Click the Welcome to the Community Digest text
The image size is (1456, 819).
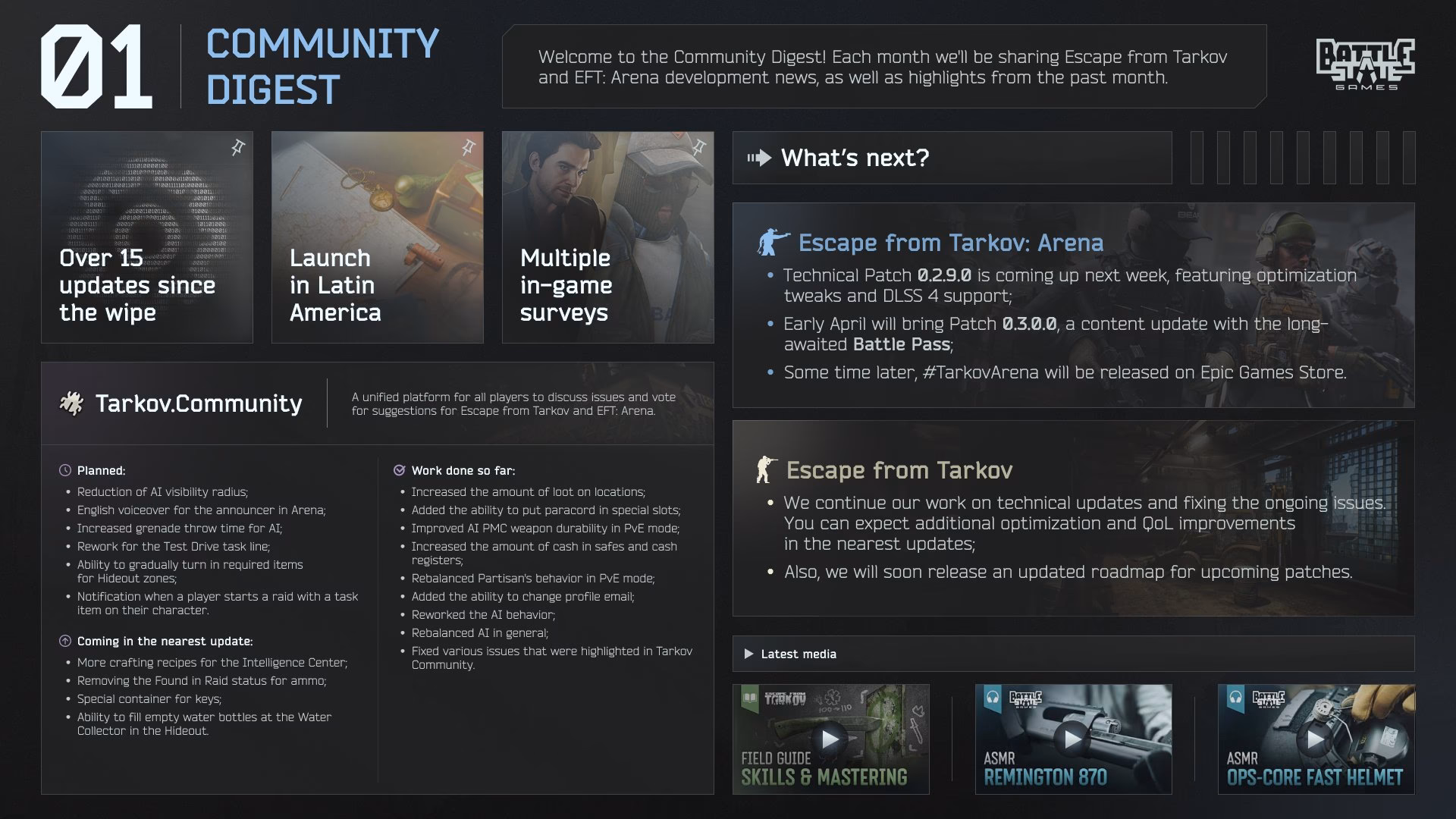click(883, 67)
